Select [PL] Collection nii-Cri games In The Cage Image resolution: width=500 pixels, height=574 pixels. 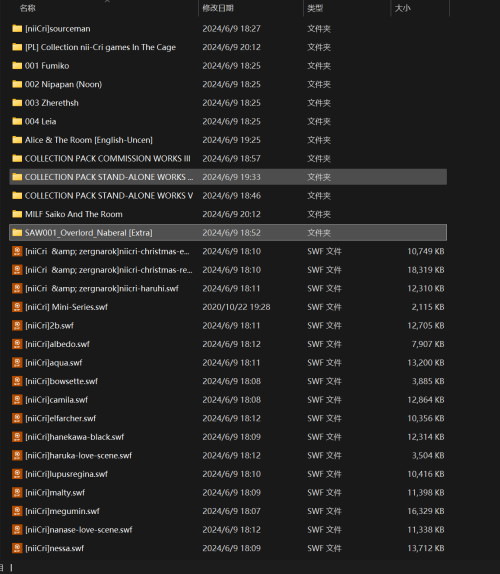click(100, 47)
